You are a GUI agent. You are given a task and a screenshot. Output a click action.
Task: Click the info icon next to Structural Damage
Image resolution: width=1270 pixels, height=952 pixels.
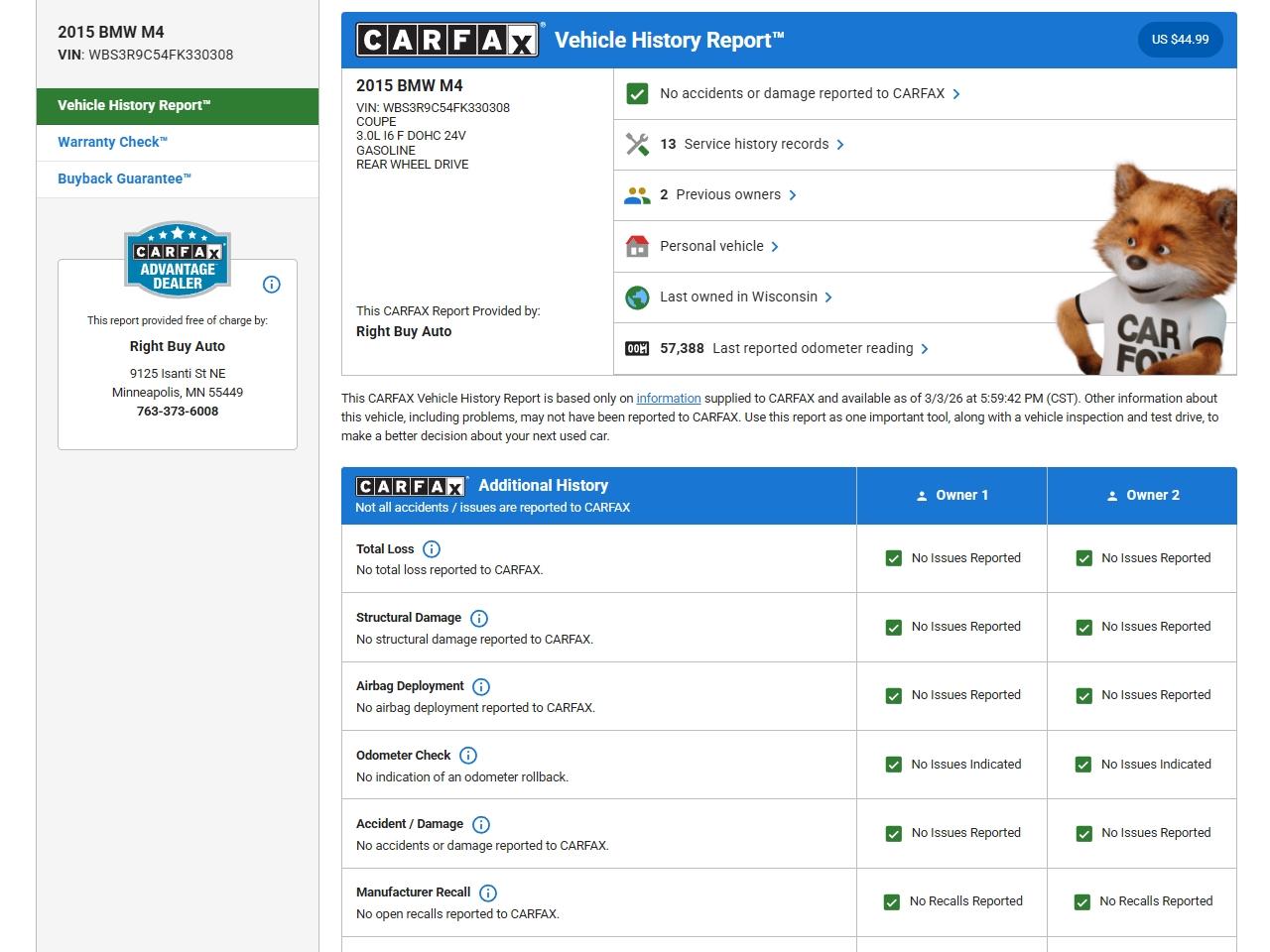[479, 619]
